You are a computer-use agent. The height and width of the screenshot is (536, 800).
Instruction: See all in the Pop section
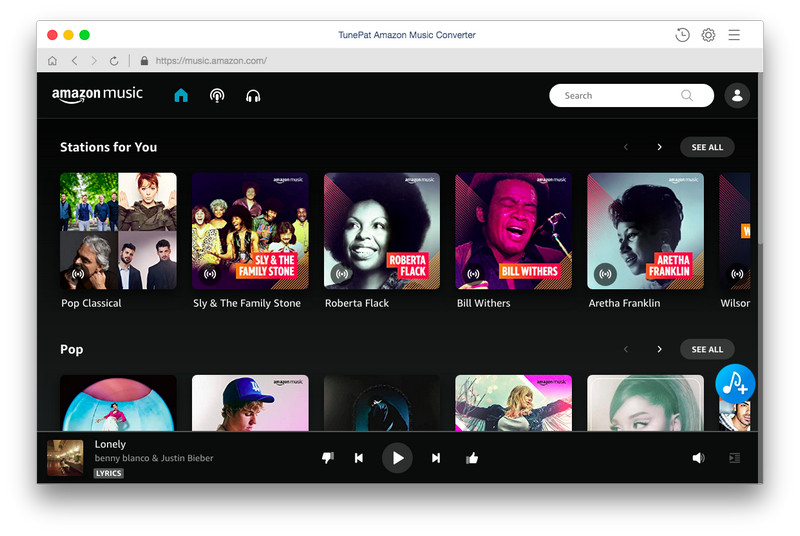tap(707, 349)
